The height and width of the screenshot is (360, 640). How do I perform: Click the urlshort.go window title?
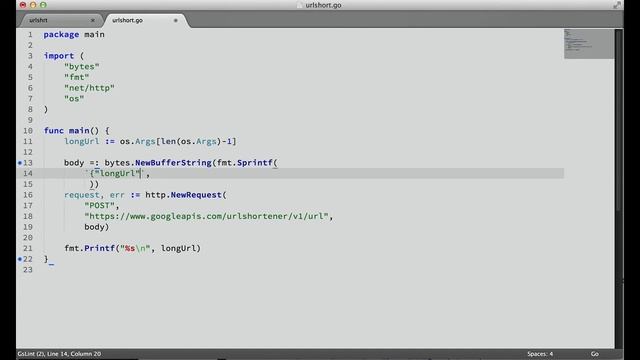[323, 5]
